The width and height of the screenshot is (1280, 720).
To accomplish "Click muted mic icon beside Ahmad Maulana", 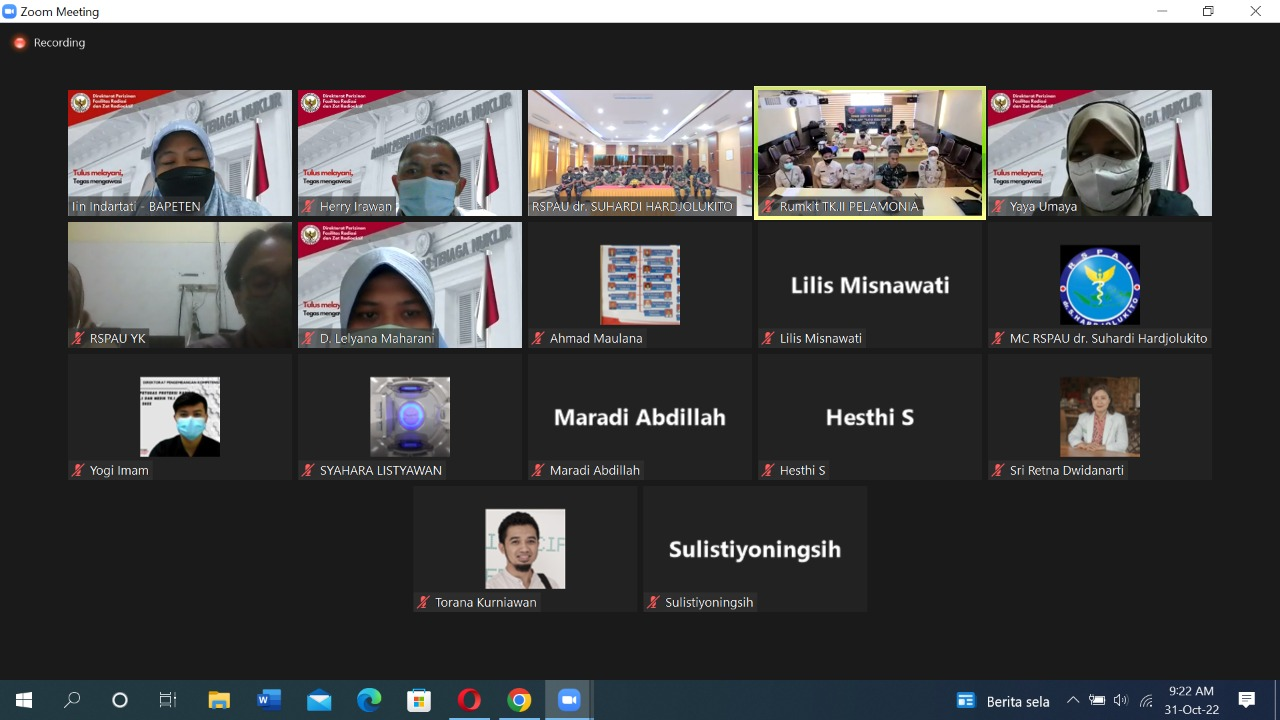I will (538, 339).
